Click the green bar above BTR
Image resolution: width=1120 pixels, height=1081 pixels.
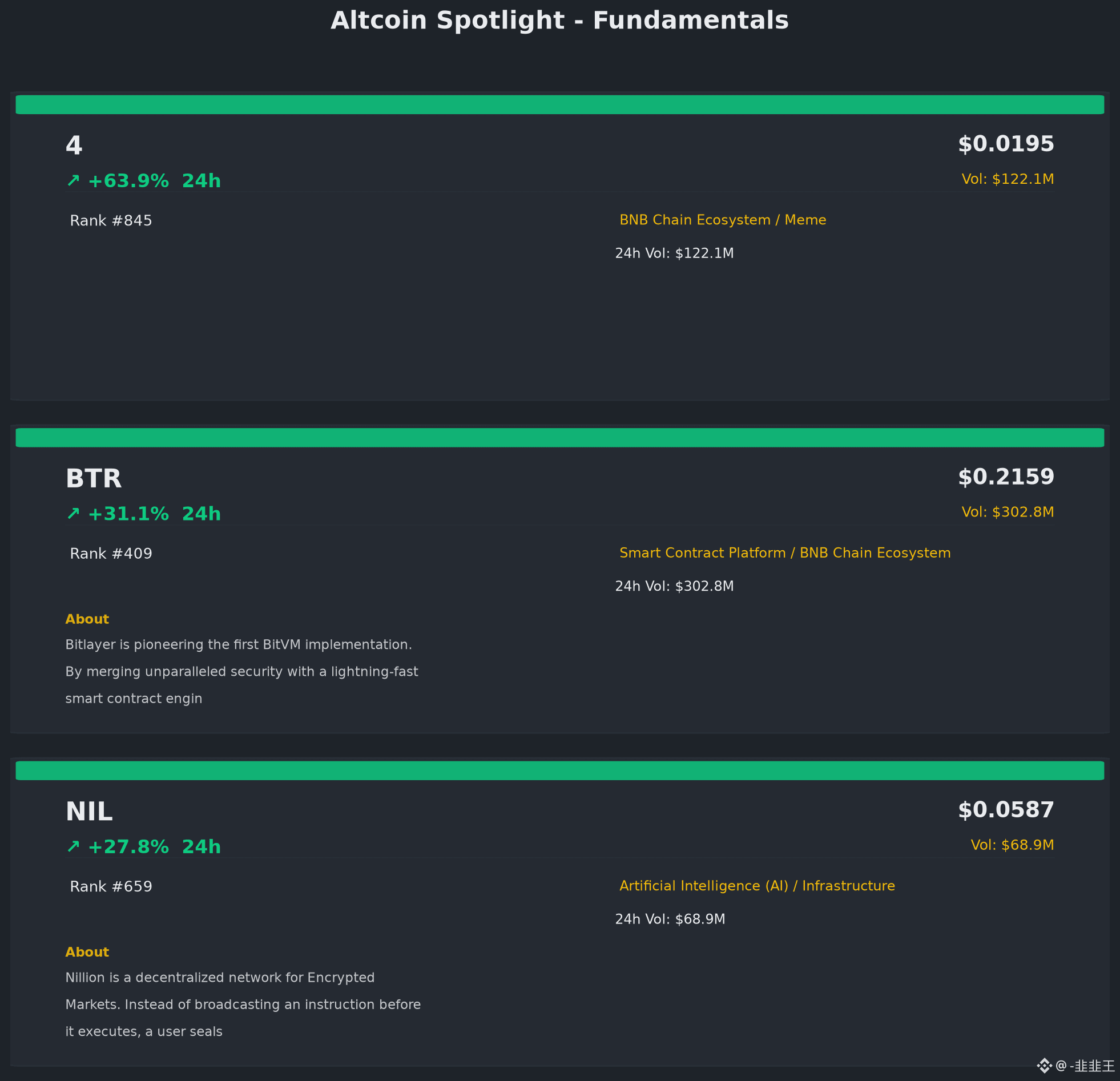pyautogui.click(x=559, y=438)
